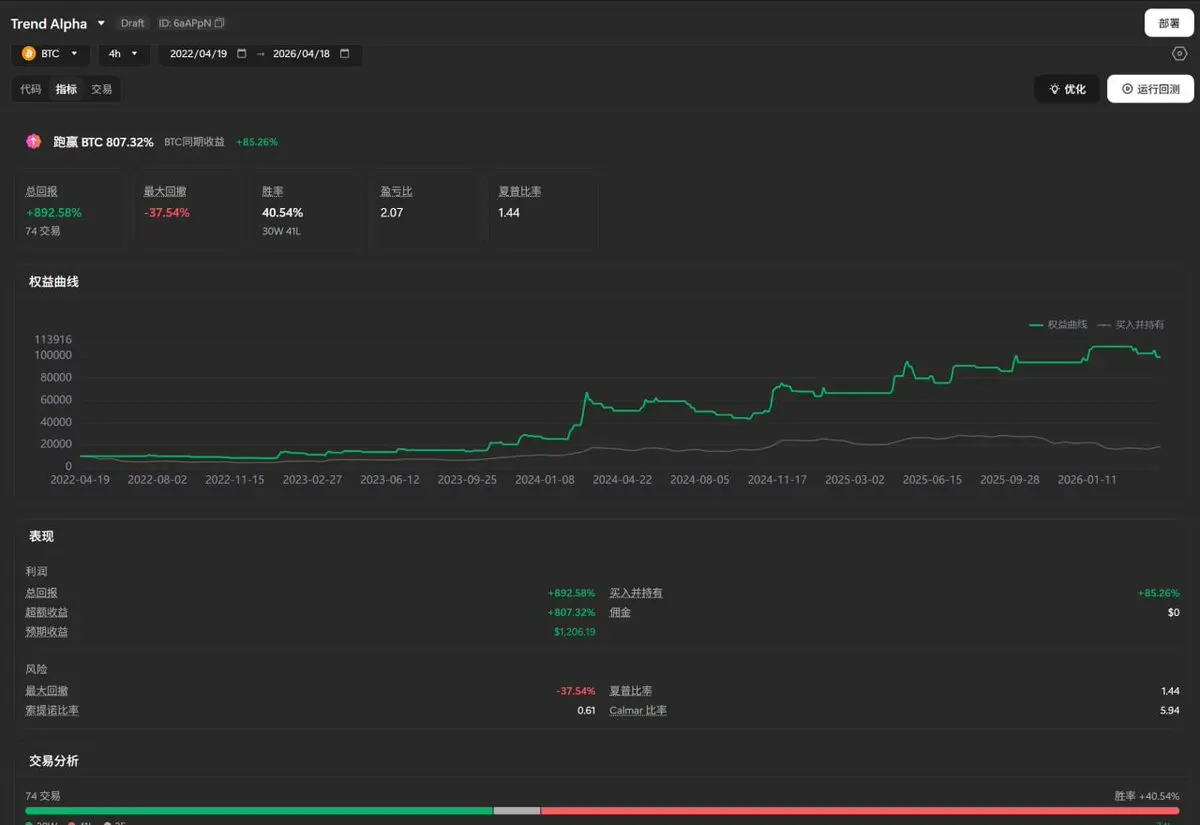The image size is (1200, 825).
Task: Copy the strategy ID 6aAPpN
Action: (220, 23)
